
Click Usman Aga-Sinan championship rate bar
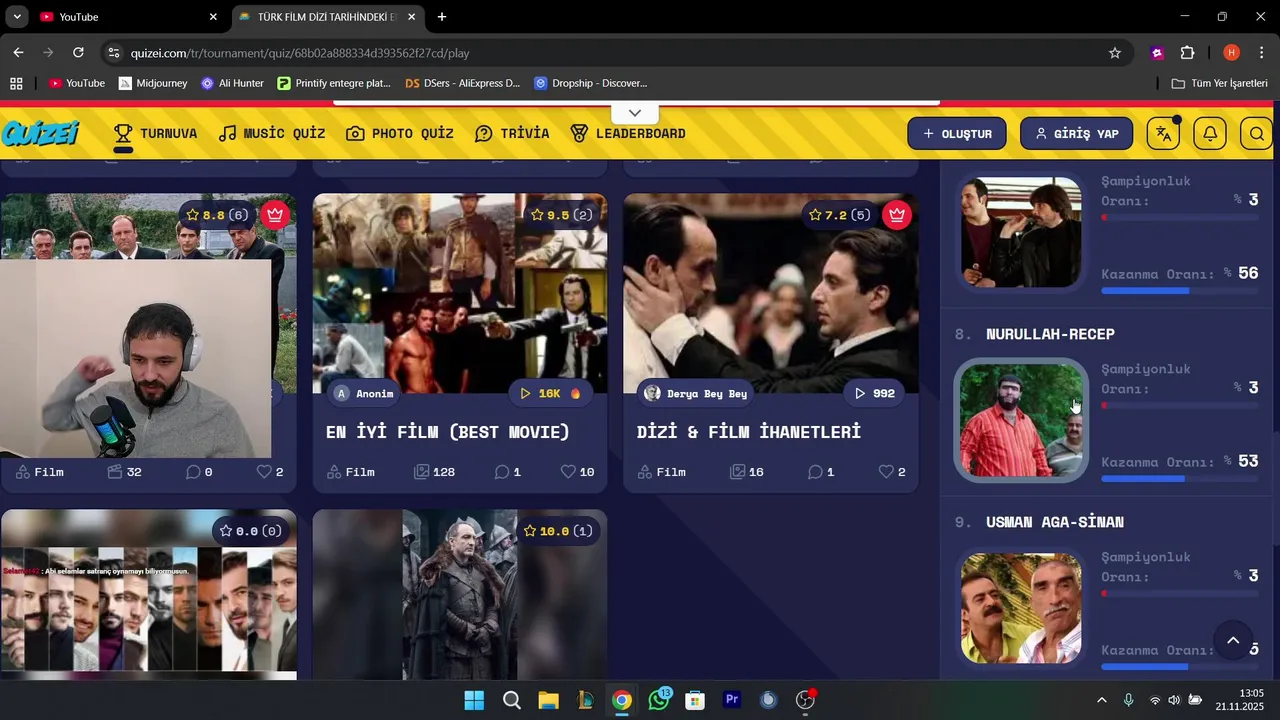1179,593
